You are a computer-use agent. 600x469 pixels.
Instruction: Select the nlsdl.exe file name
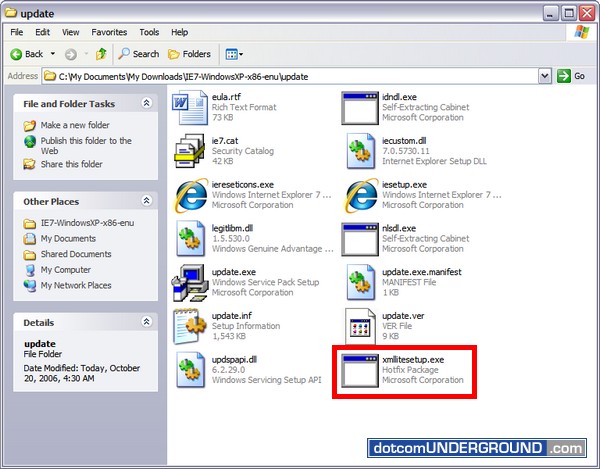399,228
